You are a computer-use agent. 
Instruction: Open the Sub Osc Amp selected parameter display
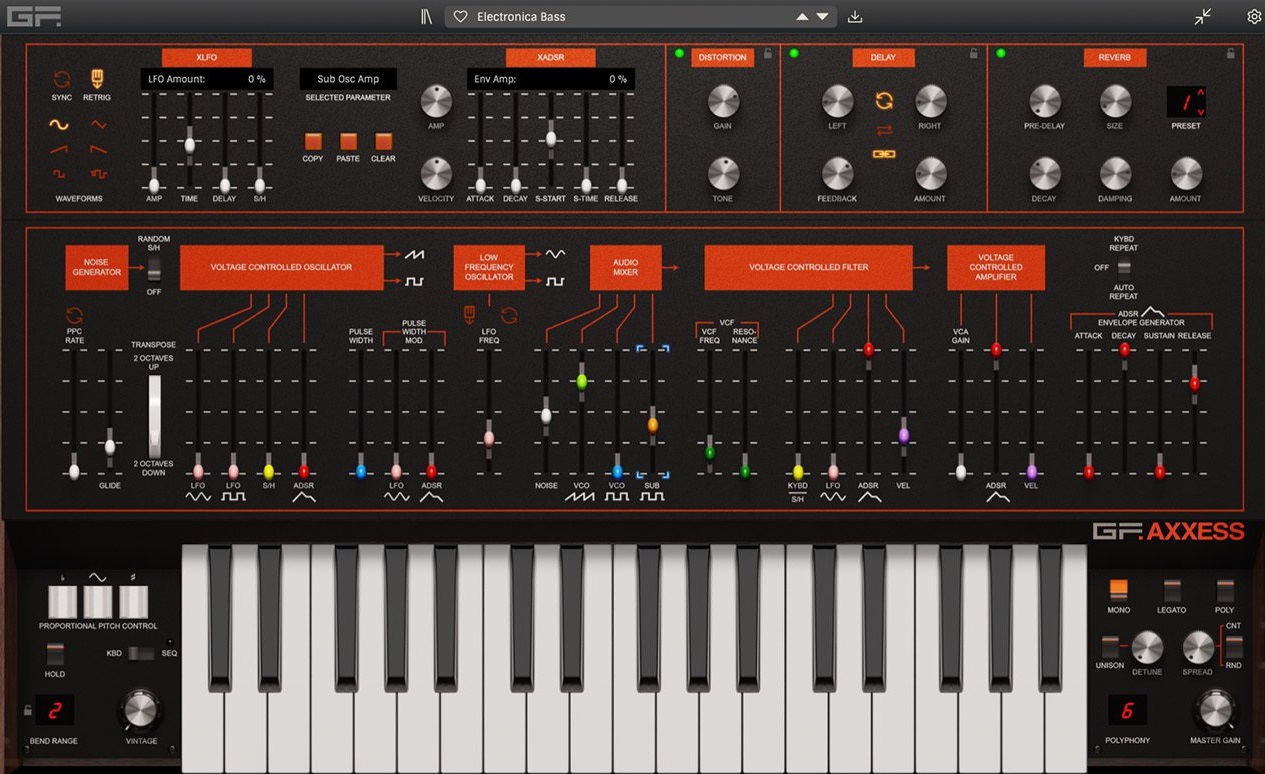(x=347, y=79)
